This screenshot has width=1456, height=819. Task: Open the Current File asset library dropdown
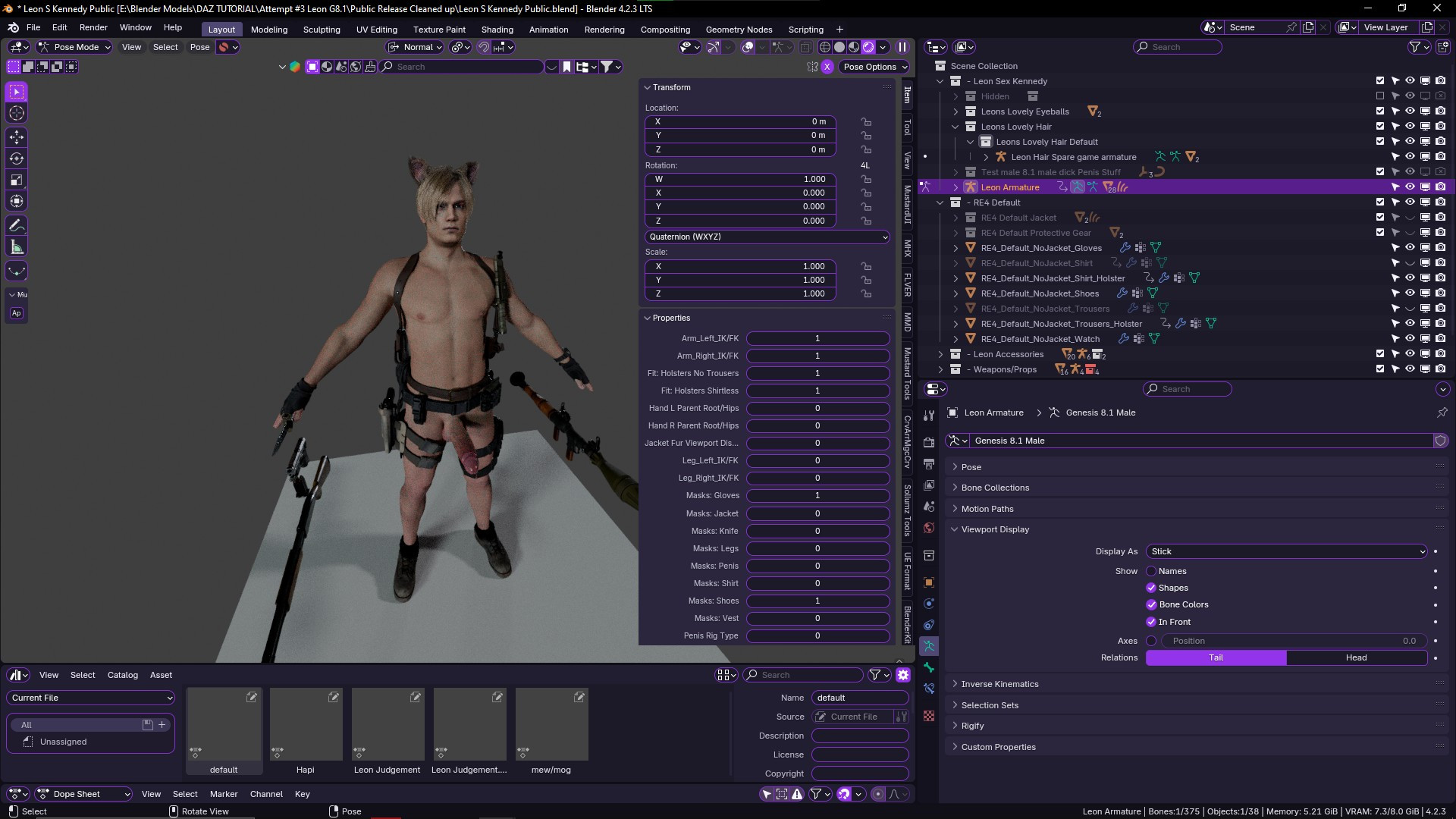click(91, 698)
